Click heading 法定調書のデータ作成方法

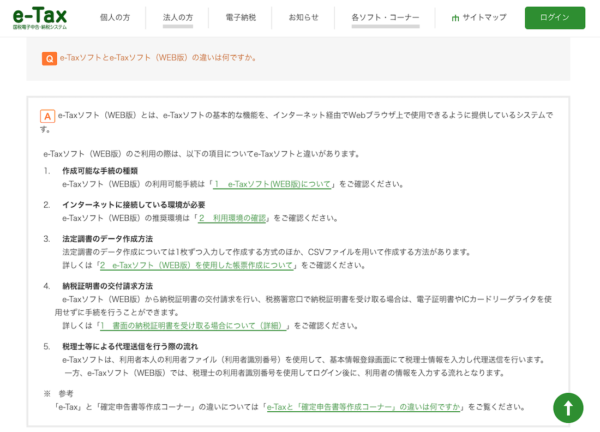coord(108,239)
